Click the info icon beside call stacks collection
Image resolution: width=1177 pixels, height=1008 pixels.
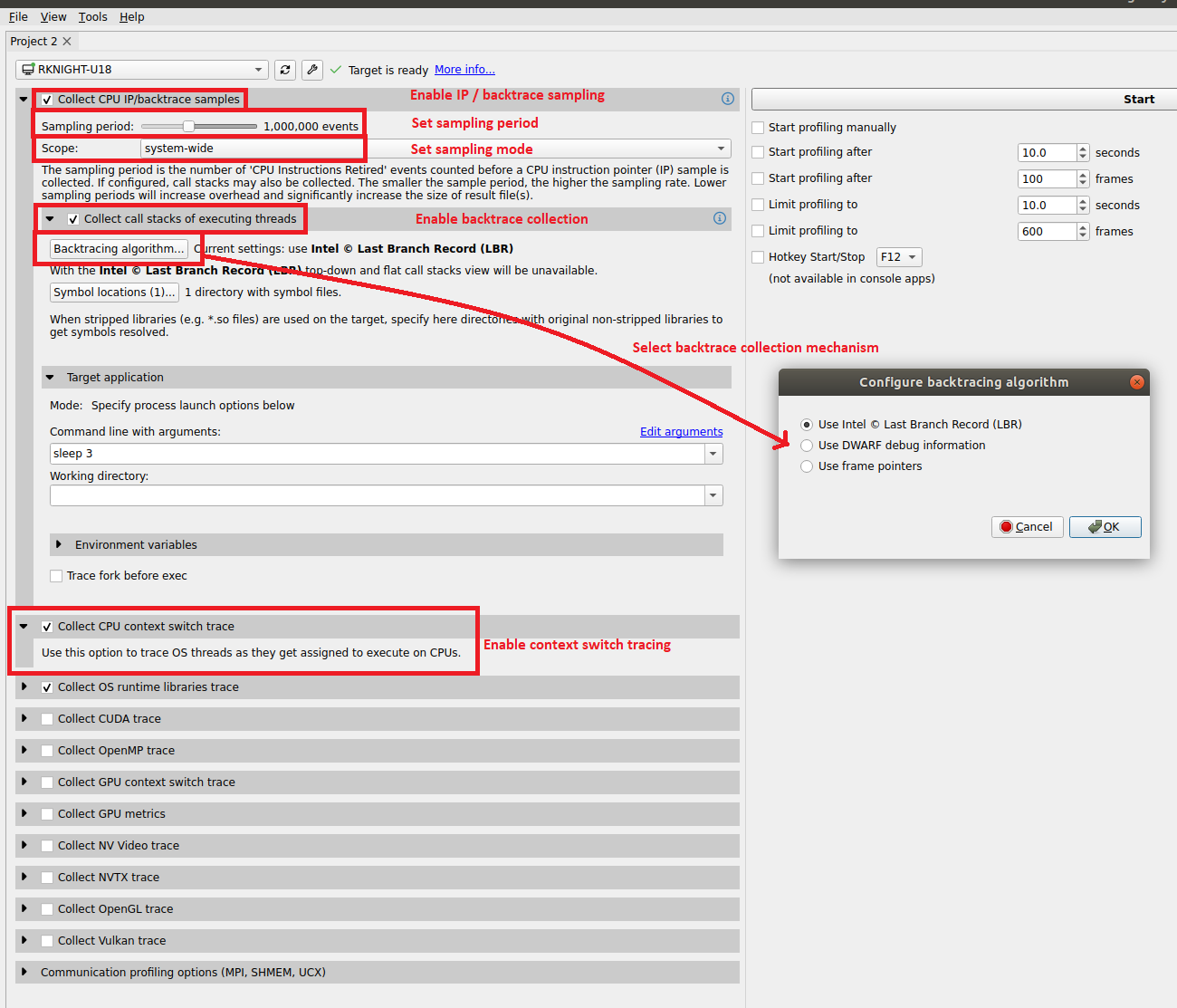[x=719, y=218]
